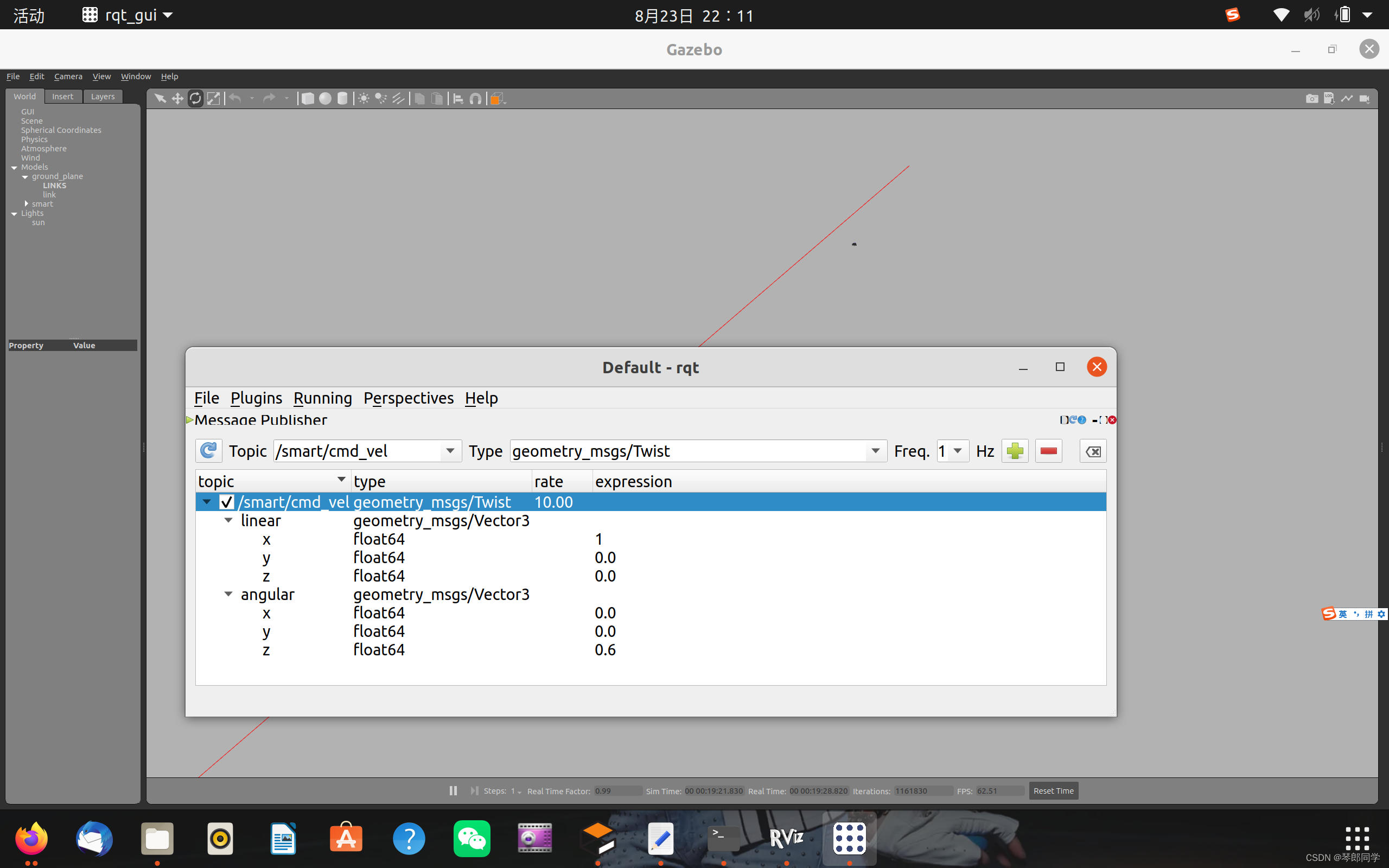Screen dimensions: 1389x868
Task: Insert a cylinder shape
Action: tap(343, 99)
